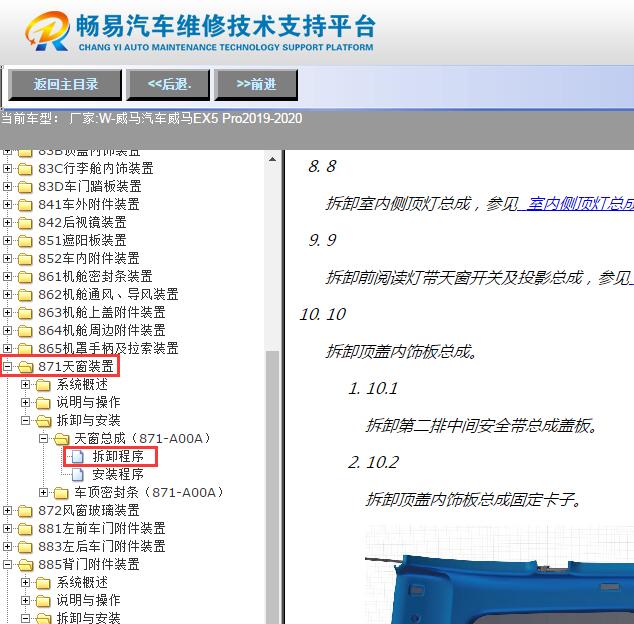Screen dimensions: 634x624
Task: Select the 861机舱密封条装置 tree label
Action: [x=95, y=276]
